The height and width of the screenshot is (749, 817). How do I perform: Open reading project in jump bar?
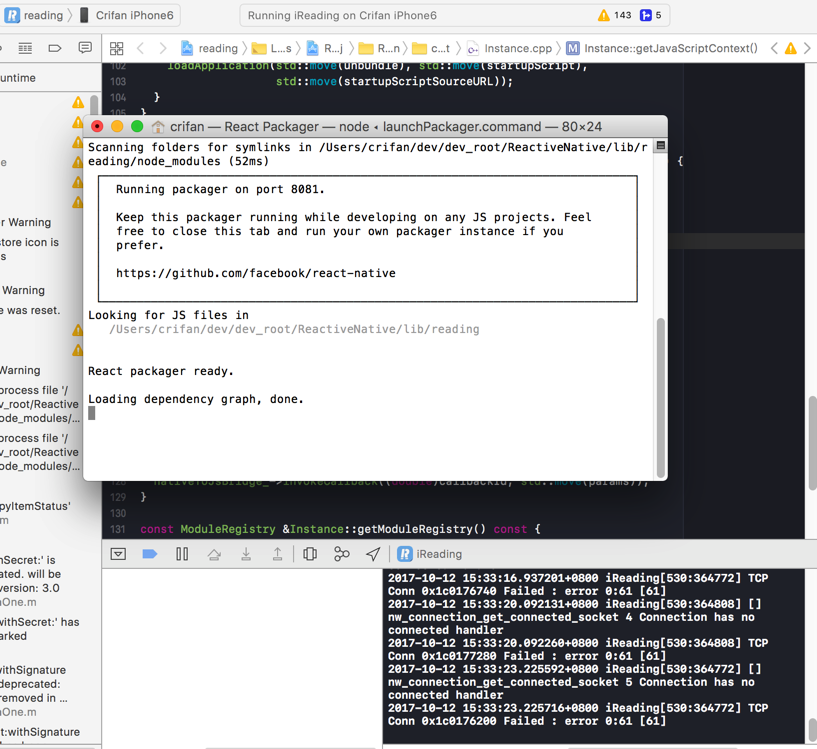click(209, 48)
